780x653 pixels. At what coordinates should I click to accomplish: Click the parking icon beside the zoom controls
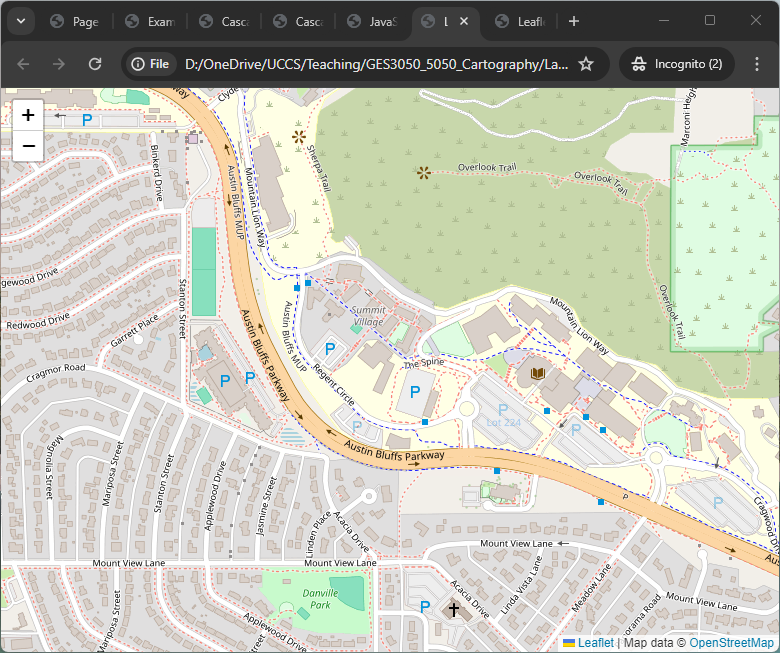pos(87,120)
